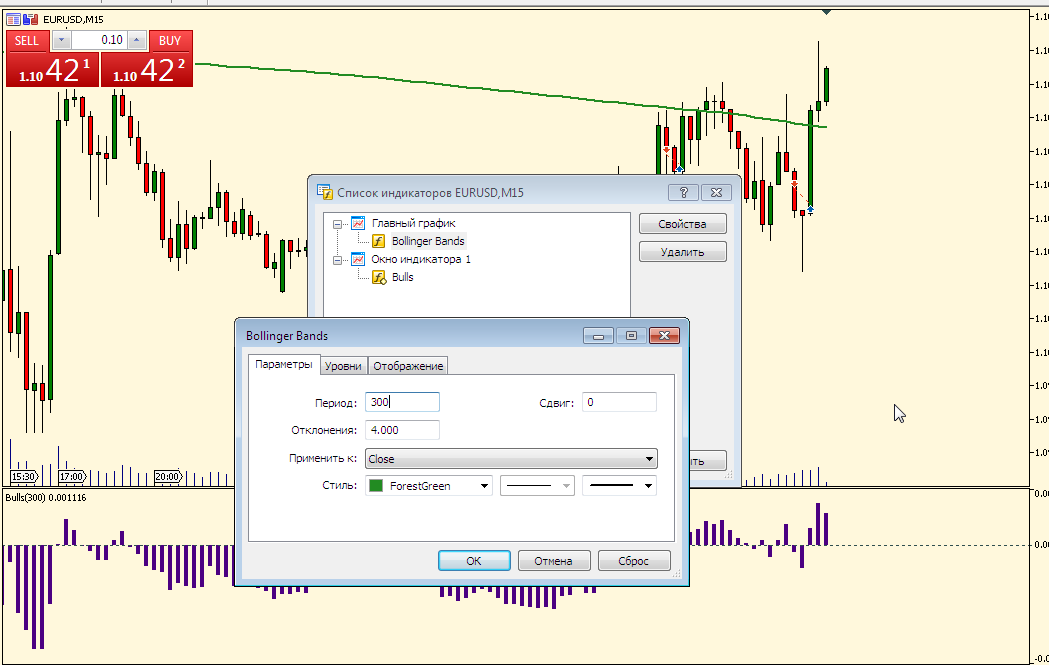Image resolution: width=1049 pixels, height=665 pixels.
Task: Click the Сдвиг input field
Action: pos(619,402)
